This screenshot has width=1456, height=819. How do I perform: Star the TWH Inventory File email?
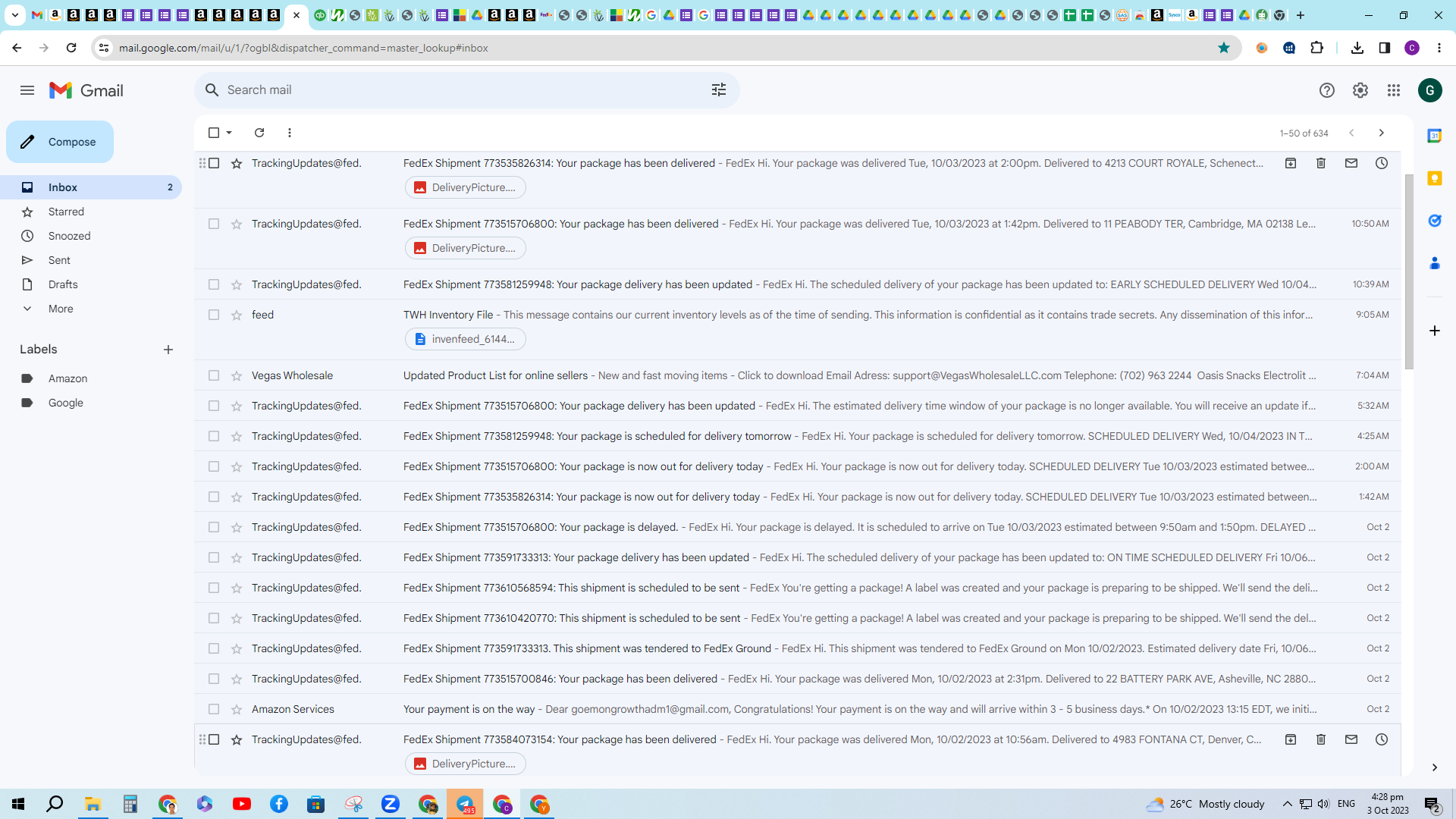tap(237, 315)
